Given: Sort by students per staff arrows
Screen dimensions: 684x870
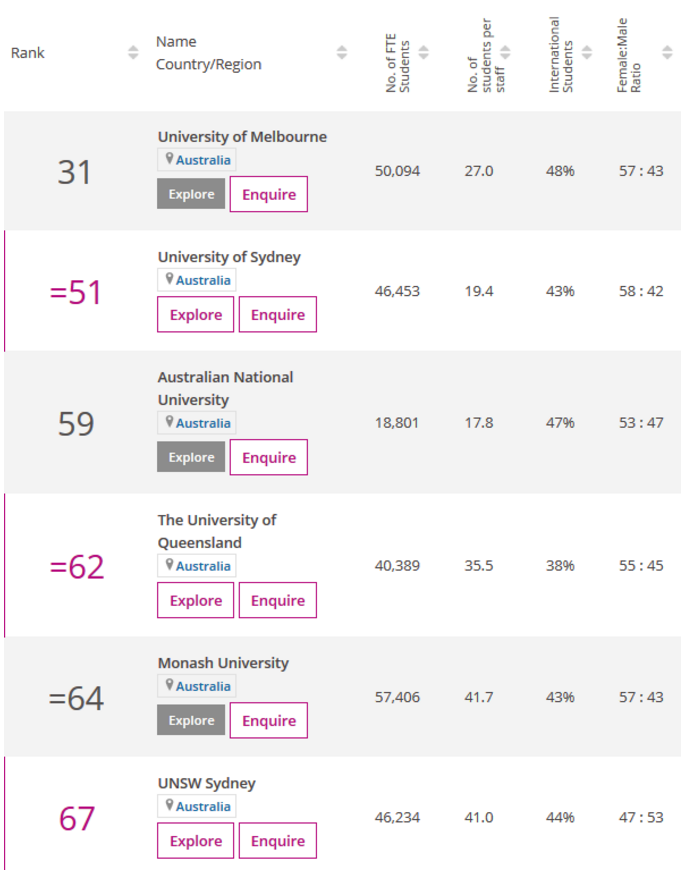Looking at the screenshot, I should pyautogui.click(x=505, y=53).
